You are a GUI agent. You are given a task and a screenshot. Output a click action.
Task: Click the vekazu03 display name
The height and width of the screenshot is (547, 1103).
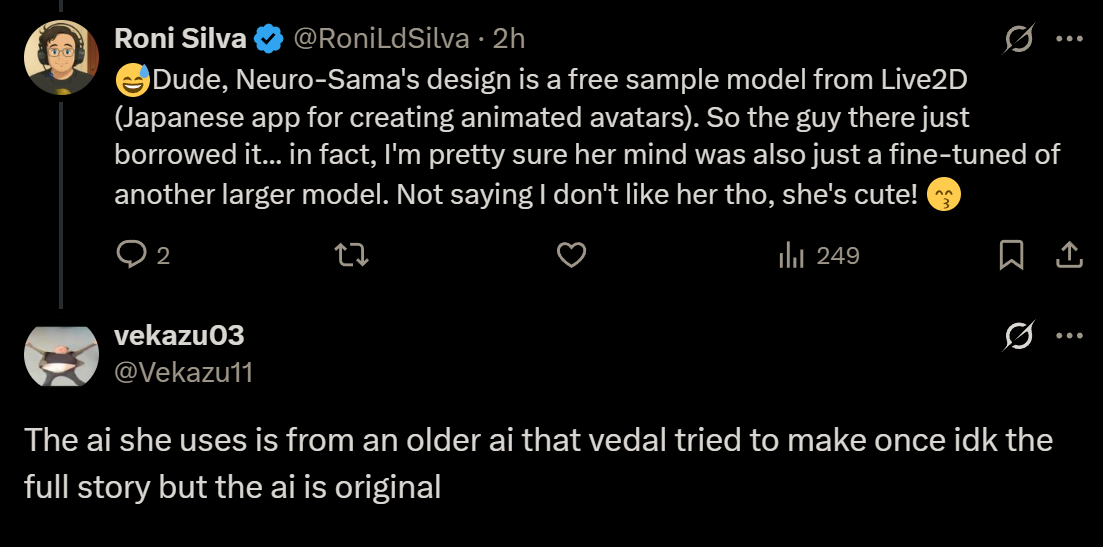[x=179, y=336]
